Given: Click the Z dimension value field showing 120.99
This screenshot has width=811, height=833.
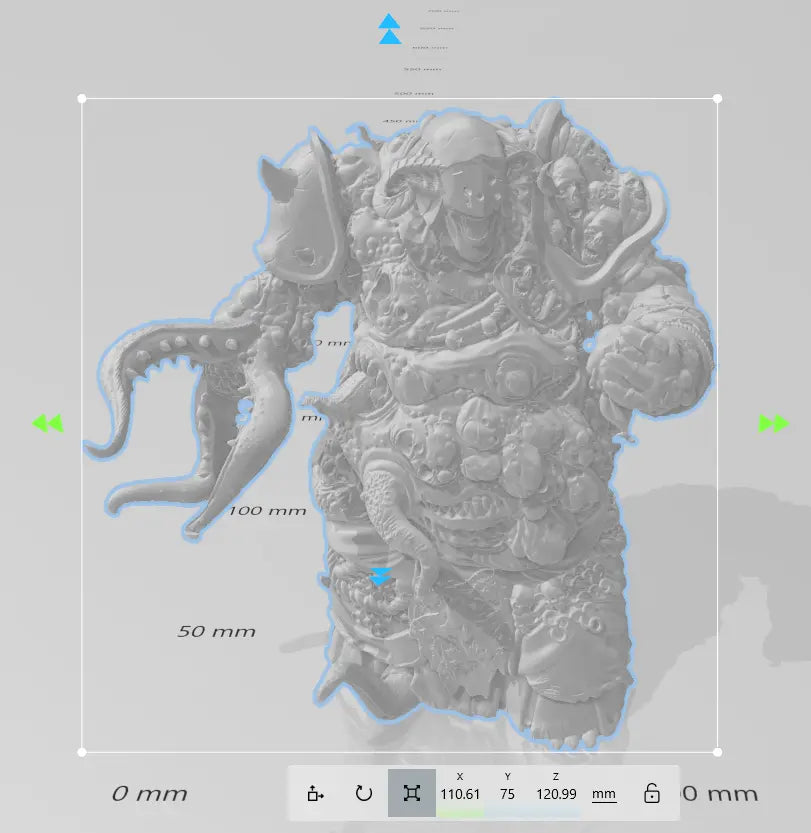Looking at the screenshot, I should [556, 793].
